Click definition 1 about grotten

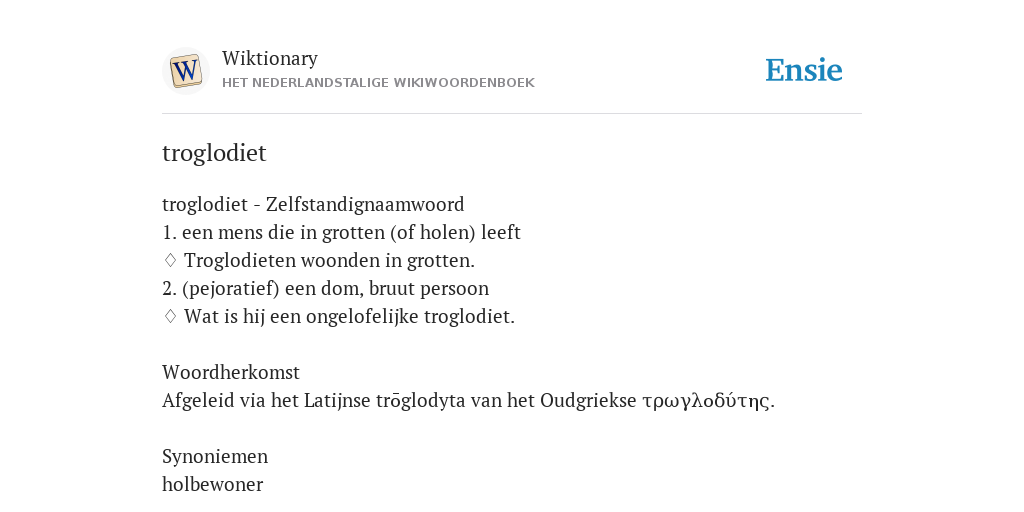pyautogui.click(x=341, y=232)
